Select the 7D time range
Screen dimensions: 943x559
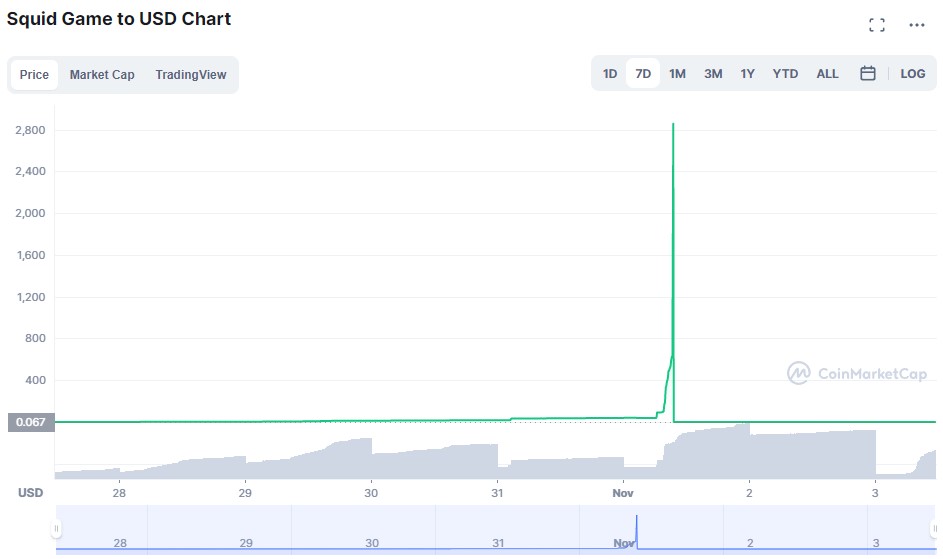click(643, 73)
